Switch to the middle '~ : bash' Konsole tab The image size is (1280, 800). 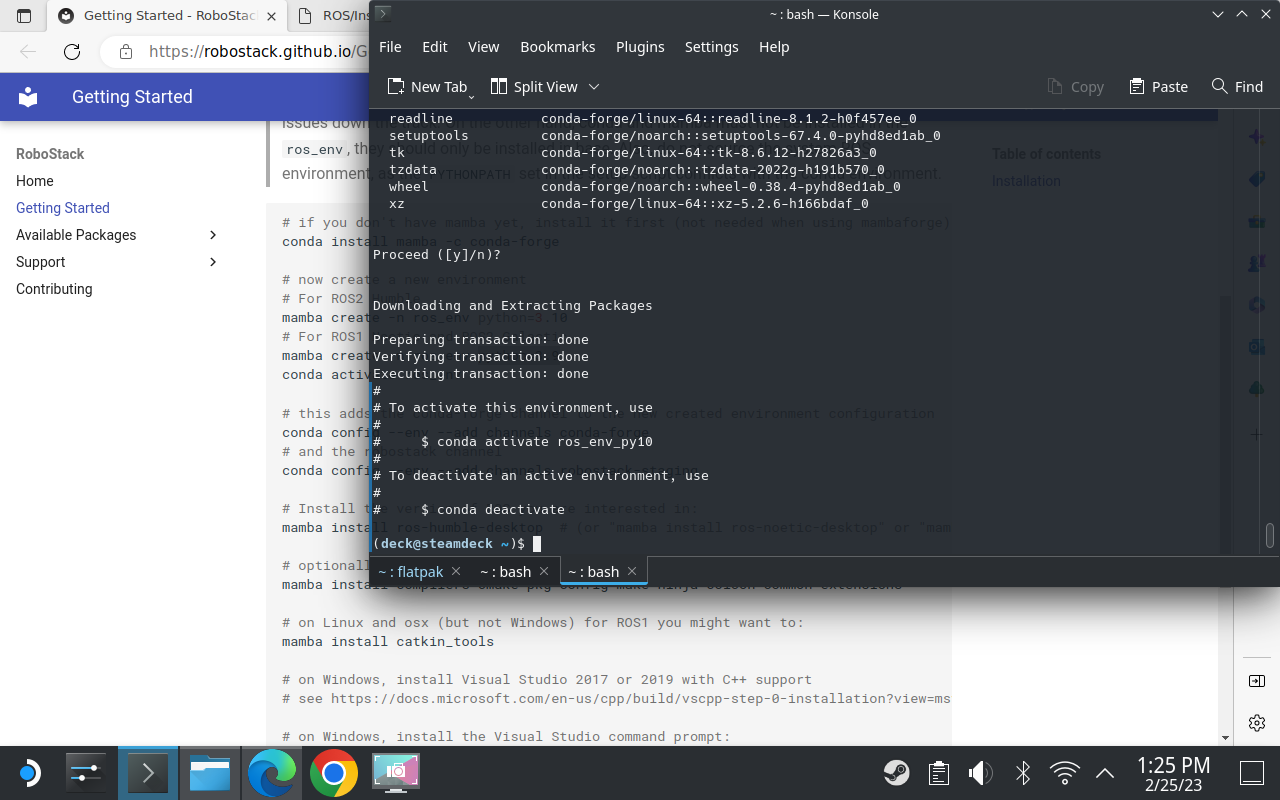505,572
